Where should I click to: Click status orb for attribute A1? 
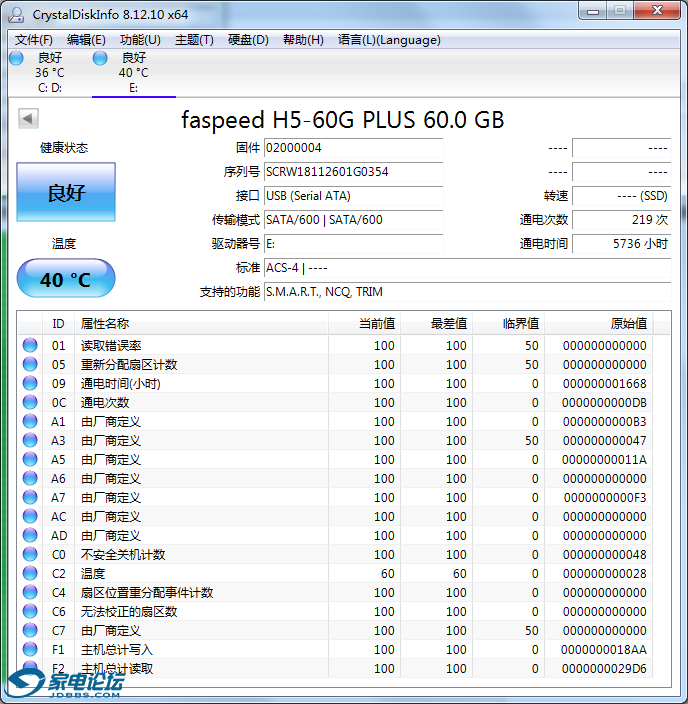[x=30, y=421]
